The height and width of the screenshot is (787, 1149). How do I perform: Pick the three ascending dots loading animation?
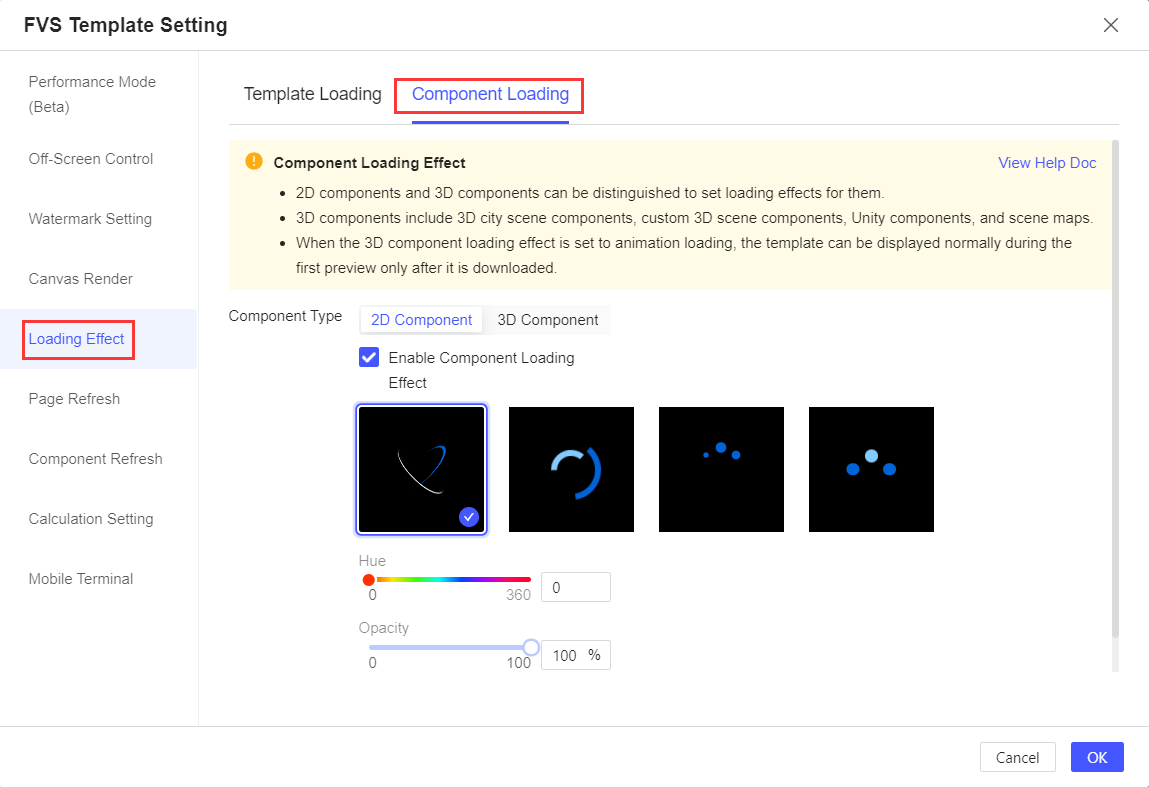point(721,469)
